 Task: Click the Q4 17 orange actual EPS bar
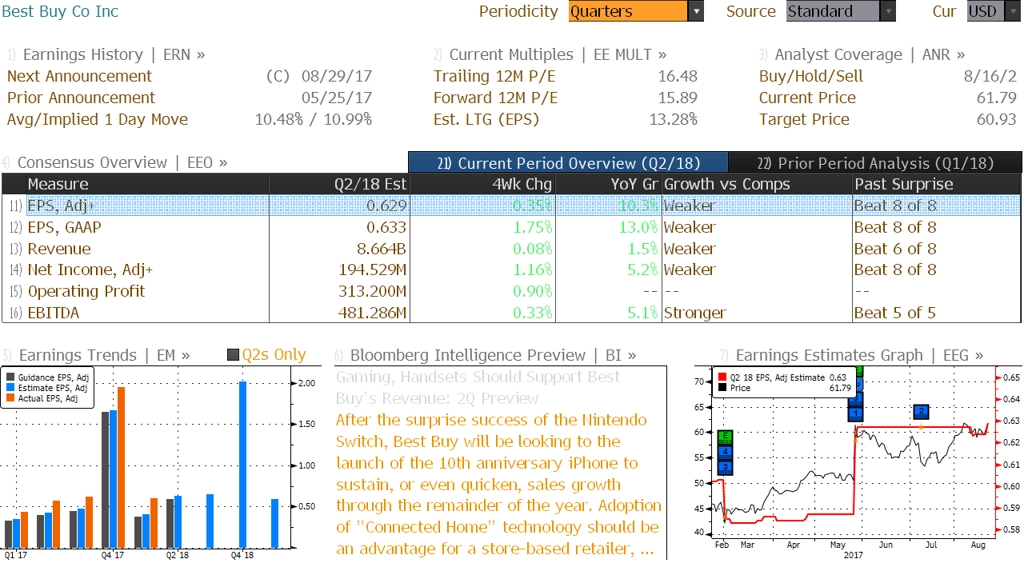[121, 468]
